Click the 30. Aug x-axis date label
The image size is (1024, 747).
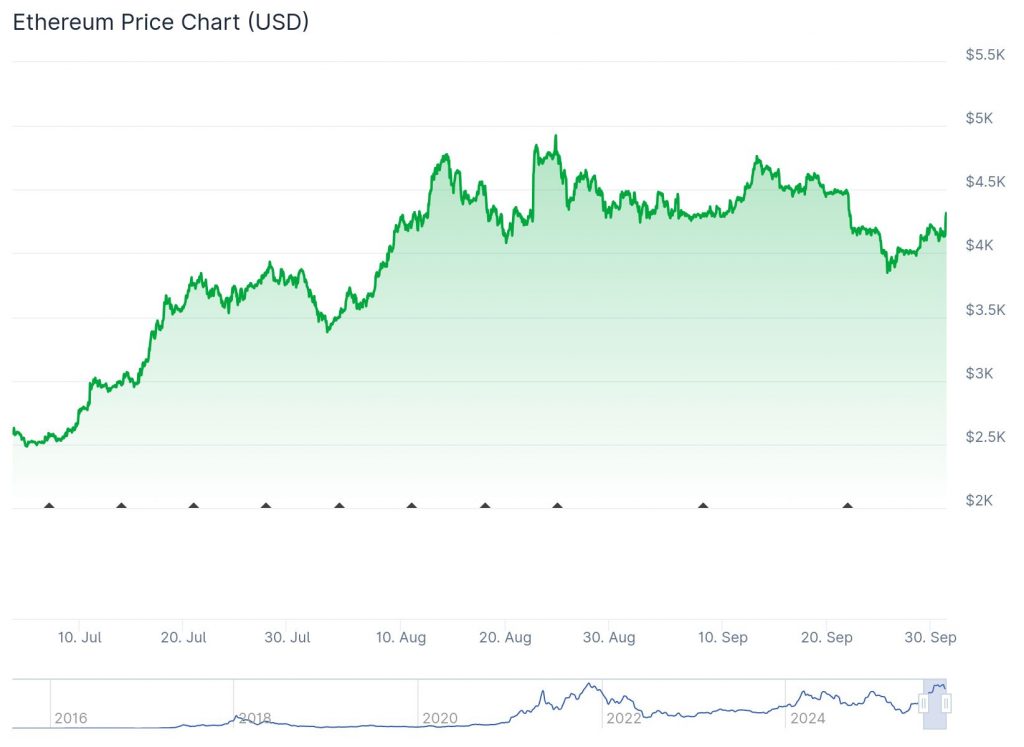point(608,638)
